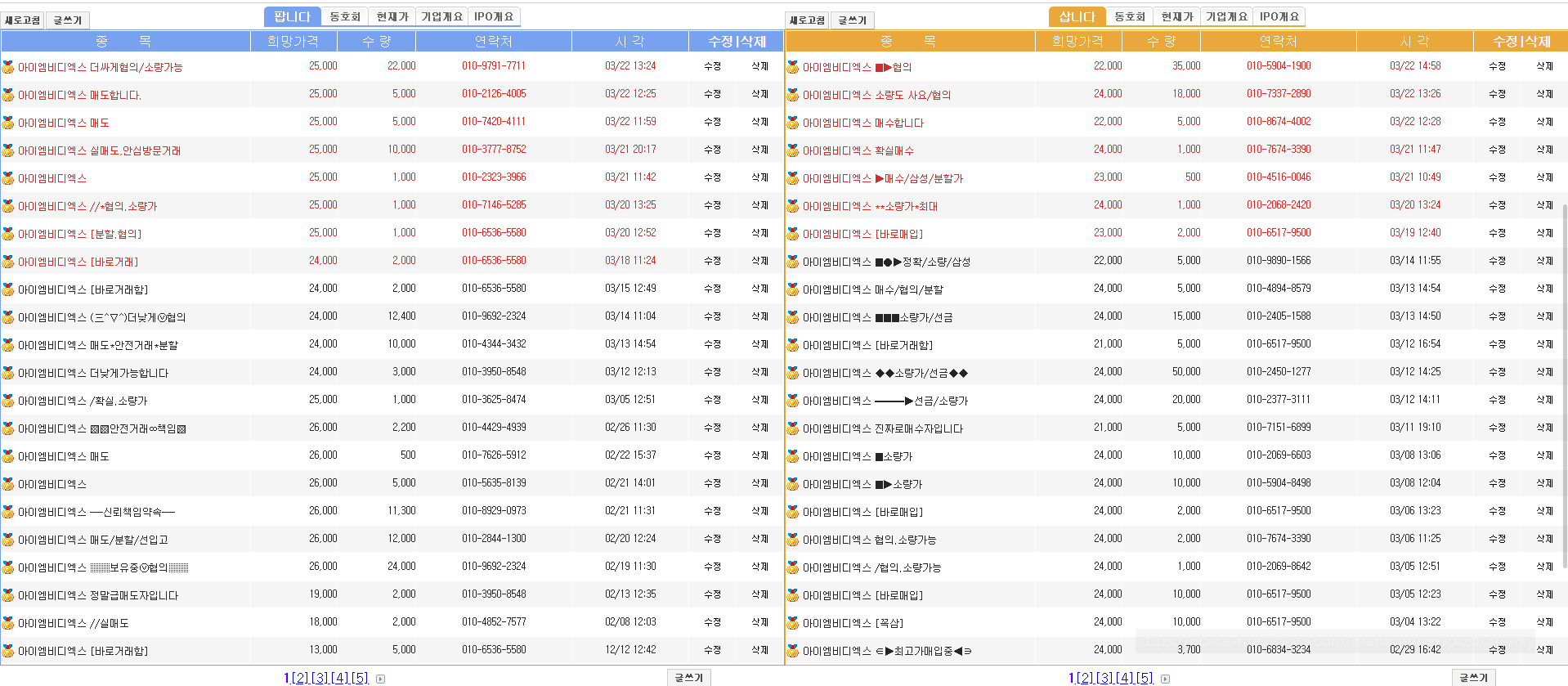This screenshot has width=1568, height=686.
Task: Click medal icon beside 정말급매도자입니다 post
Action: 8,595
